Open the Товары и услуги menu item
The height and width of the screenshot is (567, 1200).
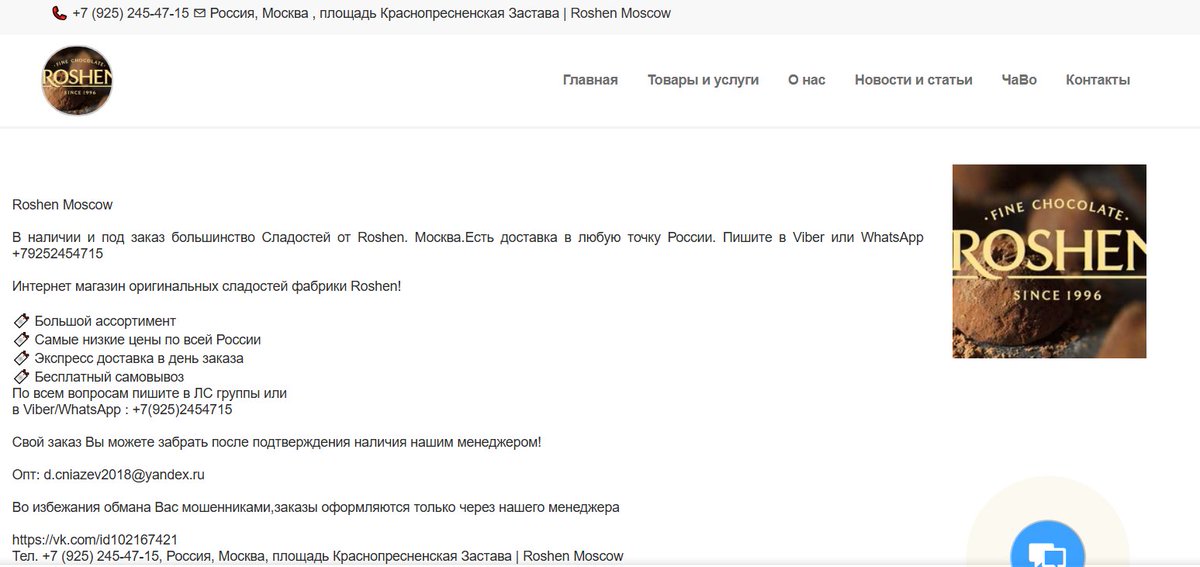703,80
